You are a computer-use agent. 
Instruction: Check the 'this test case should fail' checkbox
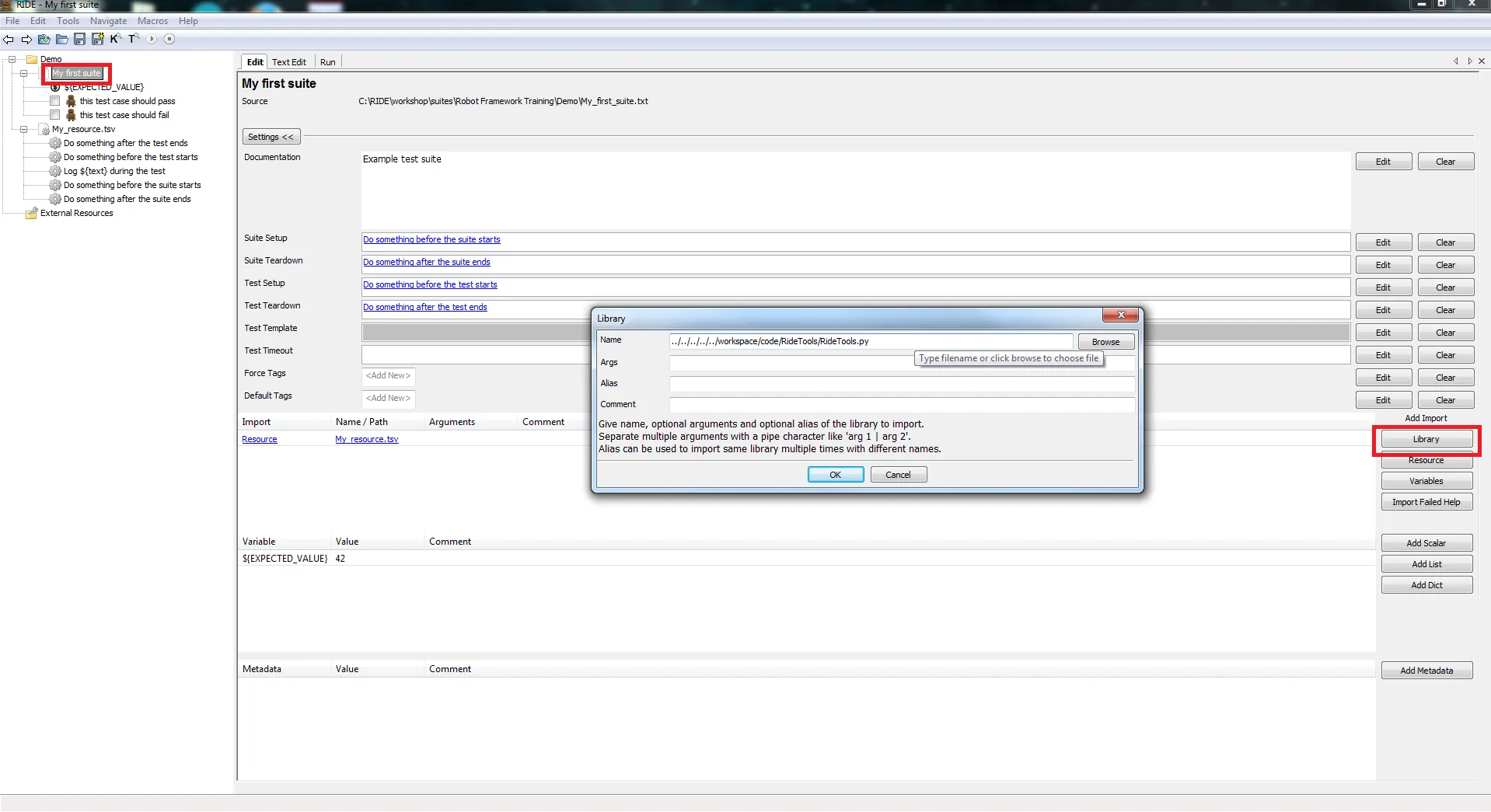click(55, 115)
